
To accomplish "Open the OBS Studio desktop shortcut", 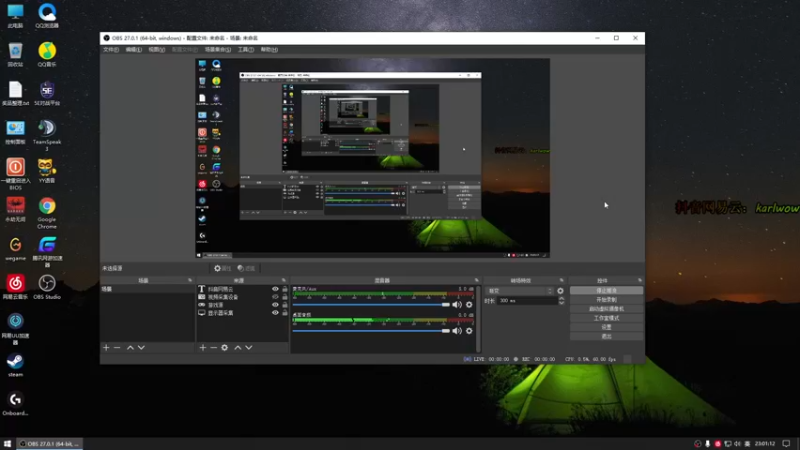I will [47, 288].
